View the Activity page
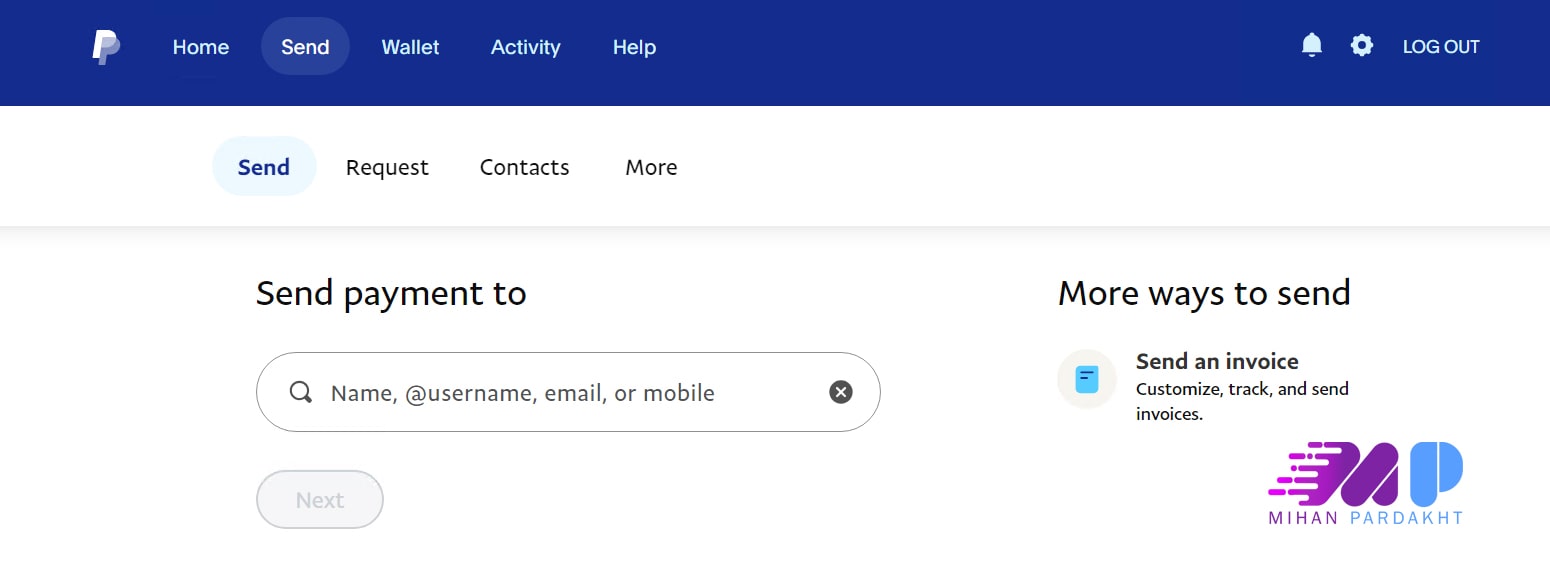Image resolution: width=1550 pixels, height=570 pixels. (525, 47)
